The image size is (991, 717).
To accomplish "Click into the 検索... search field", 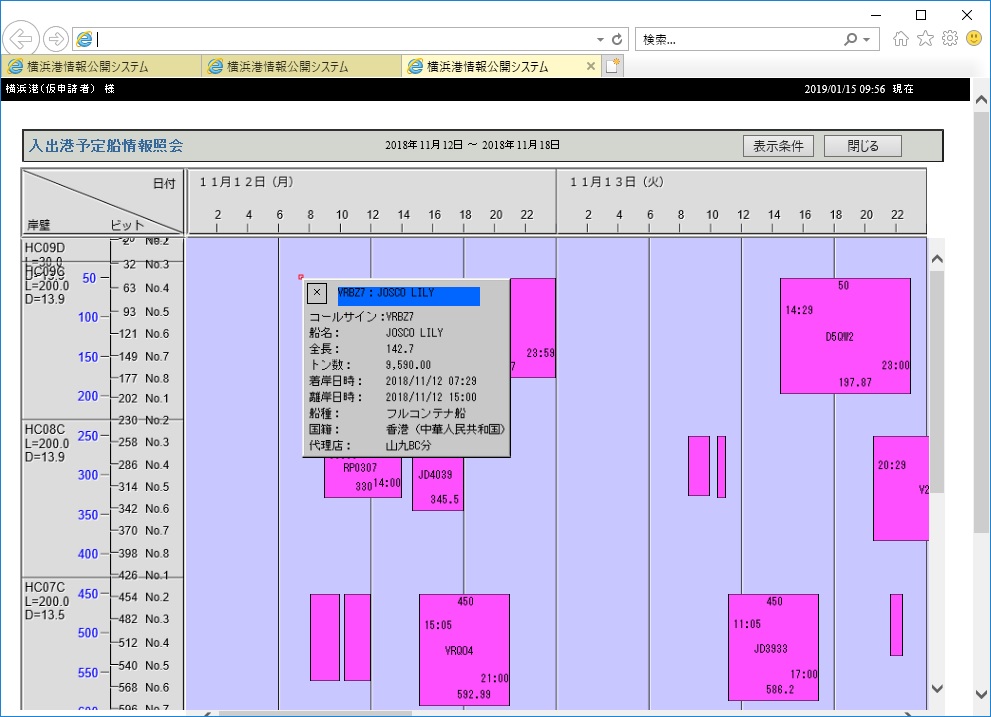I will point(739,39).
